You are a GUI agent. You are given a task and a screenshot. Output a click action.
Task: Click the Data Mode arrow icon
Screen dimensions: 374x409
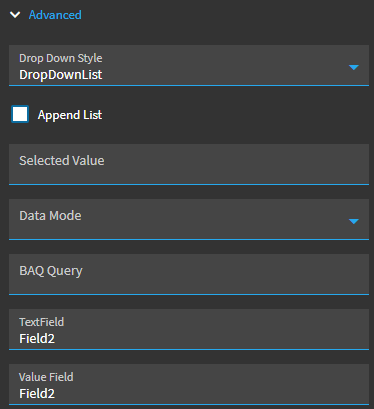click(x=353, y=221)
